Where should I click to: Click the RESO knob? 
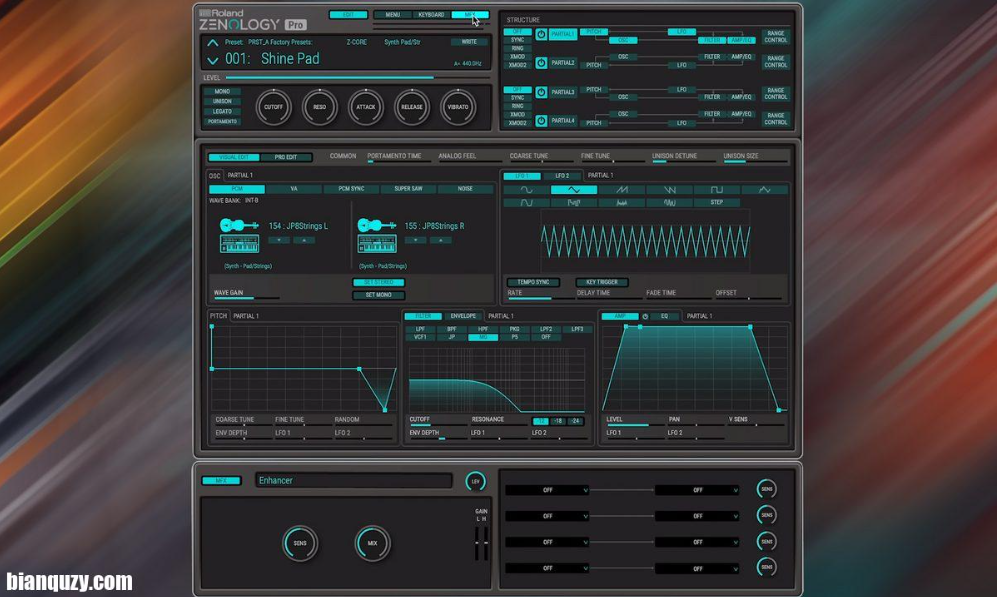[319, 107]
